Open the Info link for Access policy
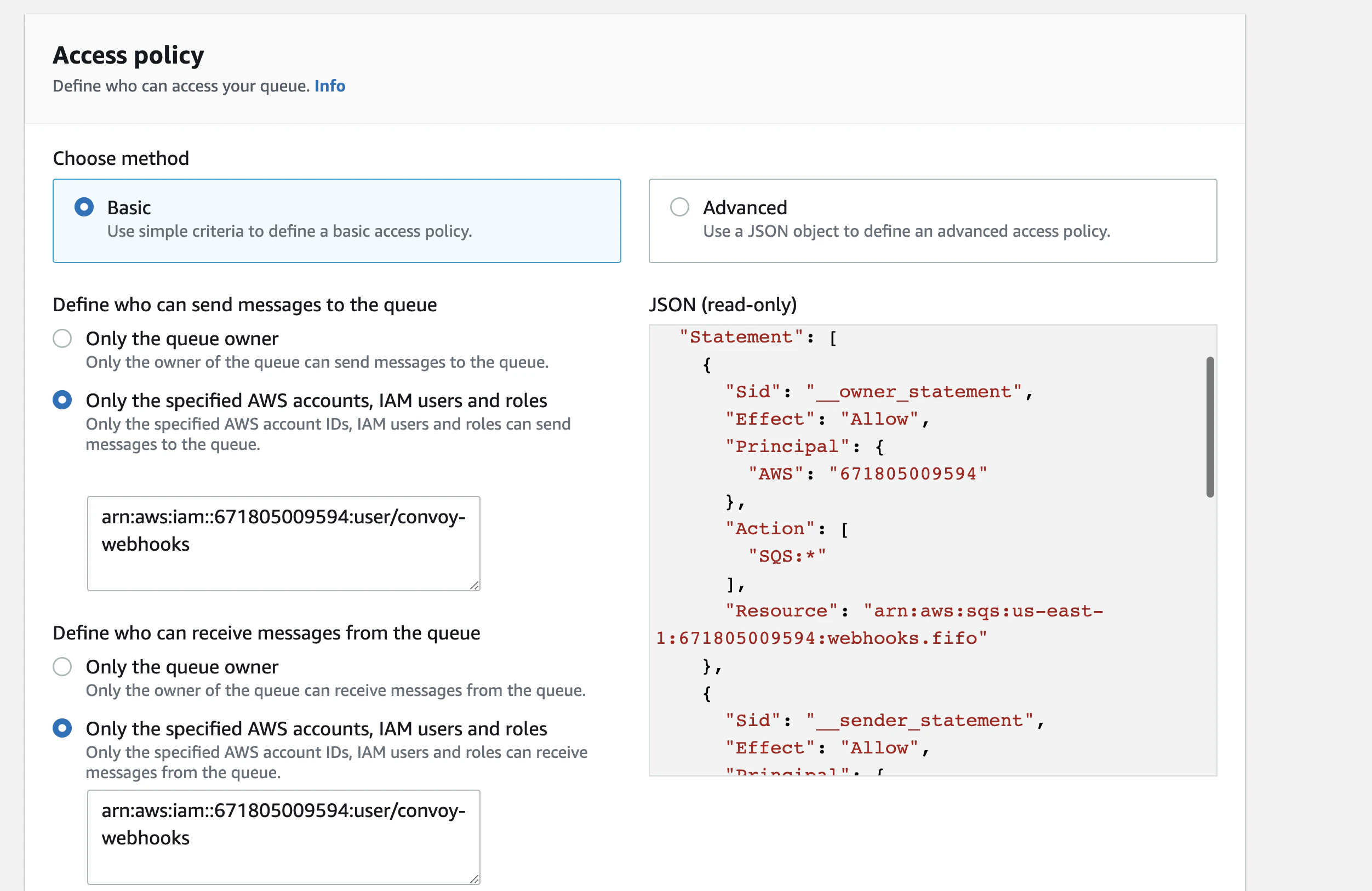This screenshot has width=1372, height=891. click(x=329, y=85)
